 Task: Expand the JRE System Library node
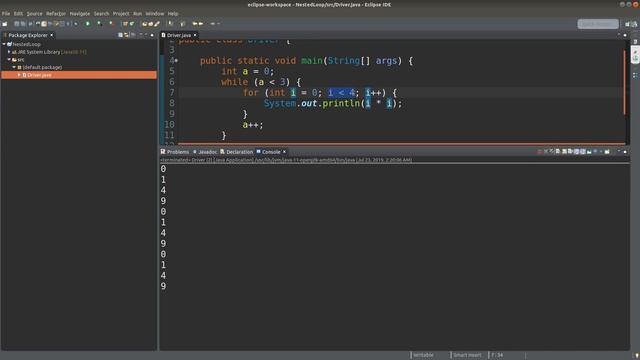[x=9, y=52]
